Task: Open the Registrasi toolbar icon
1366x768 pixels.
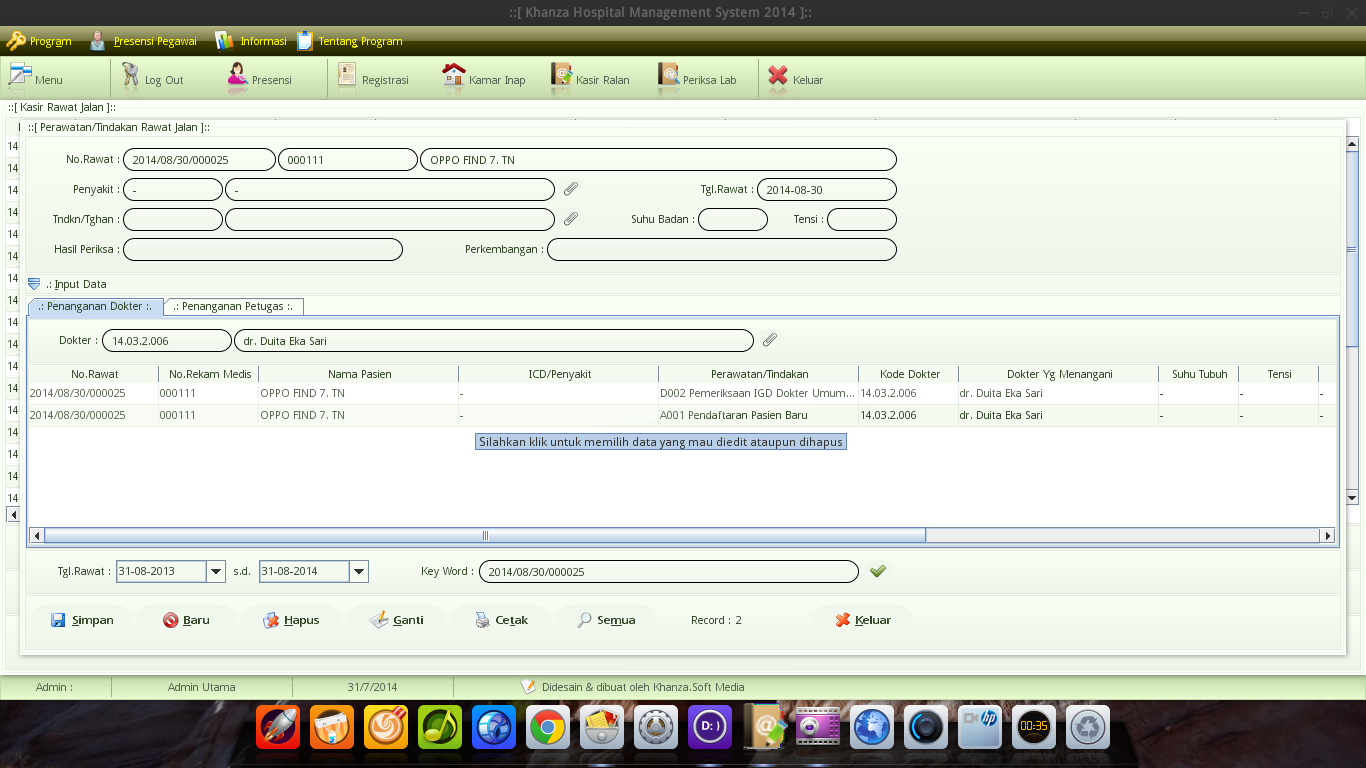Action: coord(376,78)
